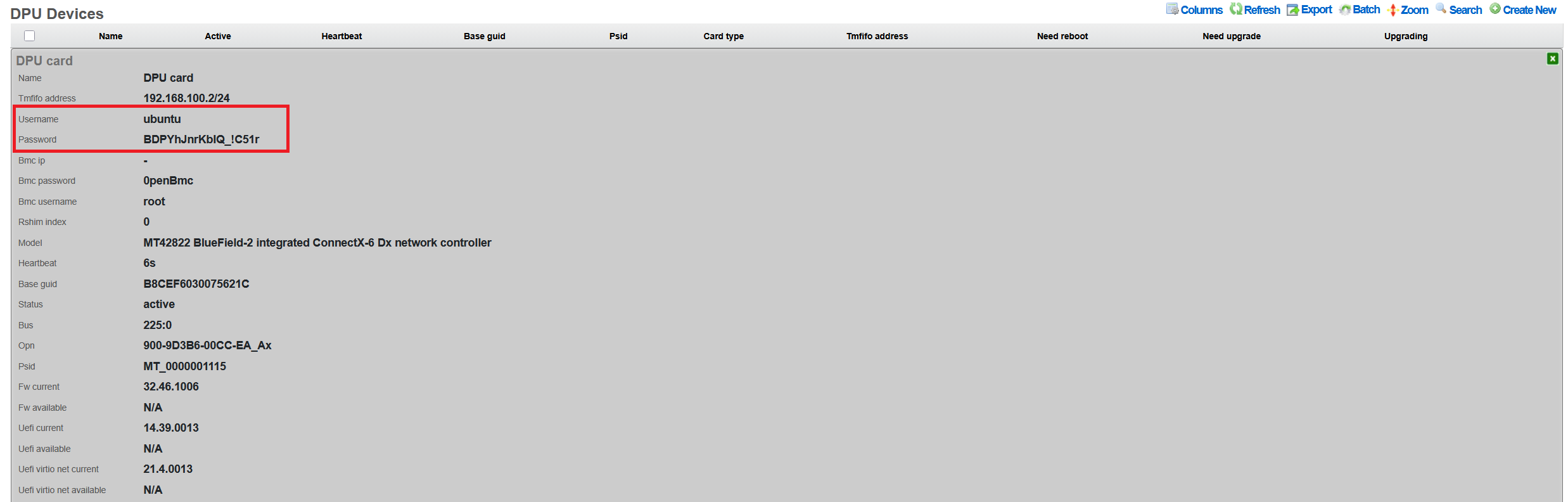Sort by the Tmfifo address column header
Screen dimensions: 1568x502
(x=877, y=36)
